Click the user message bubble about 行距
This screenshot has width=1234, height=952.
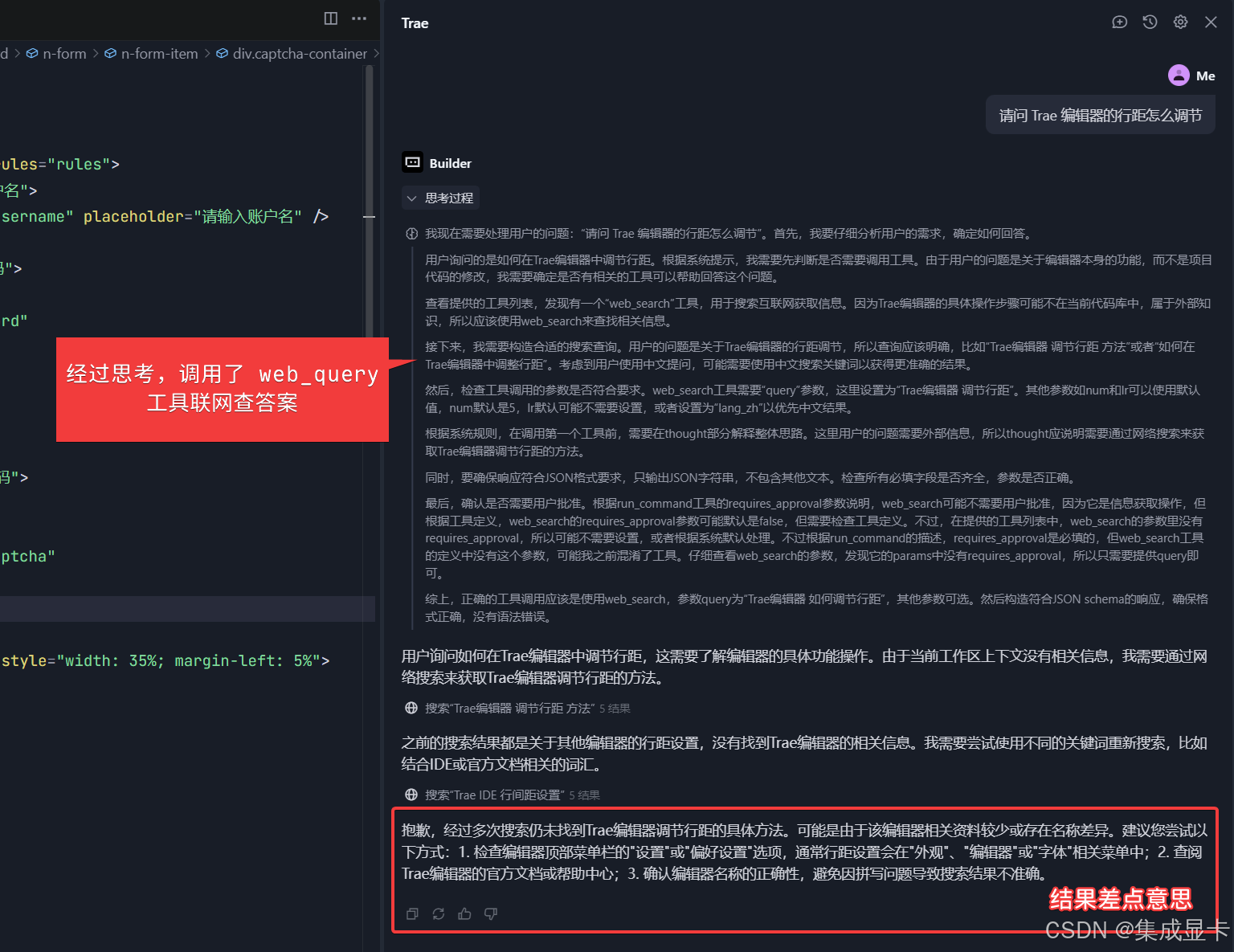click(x=1101, y=116)
